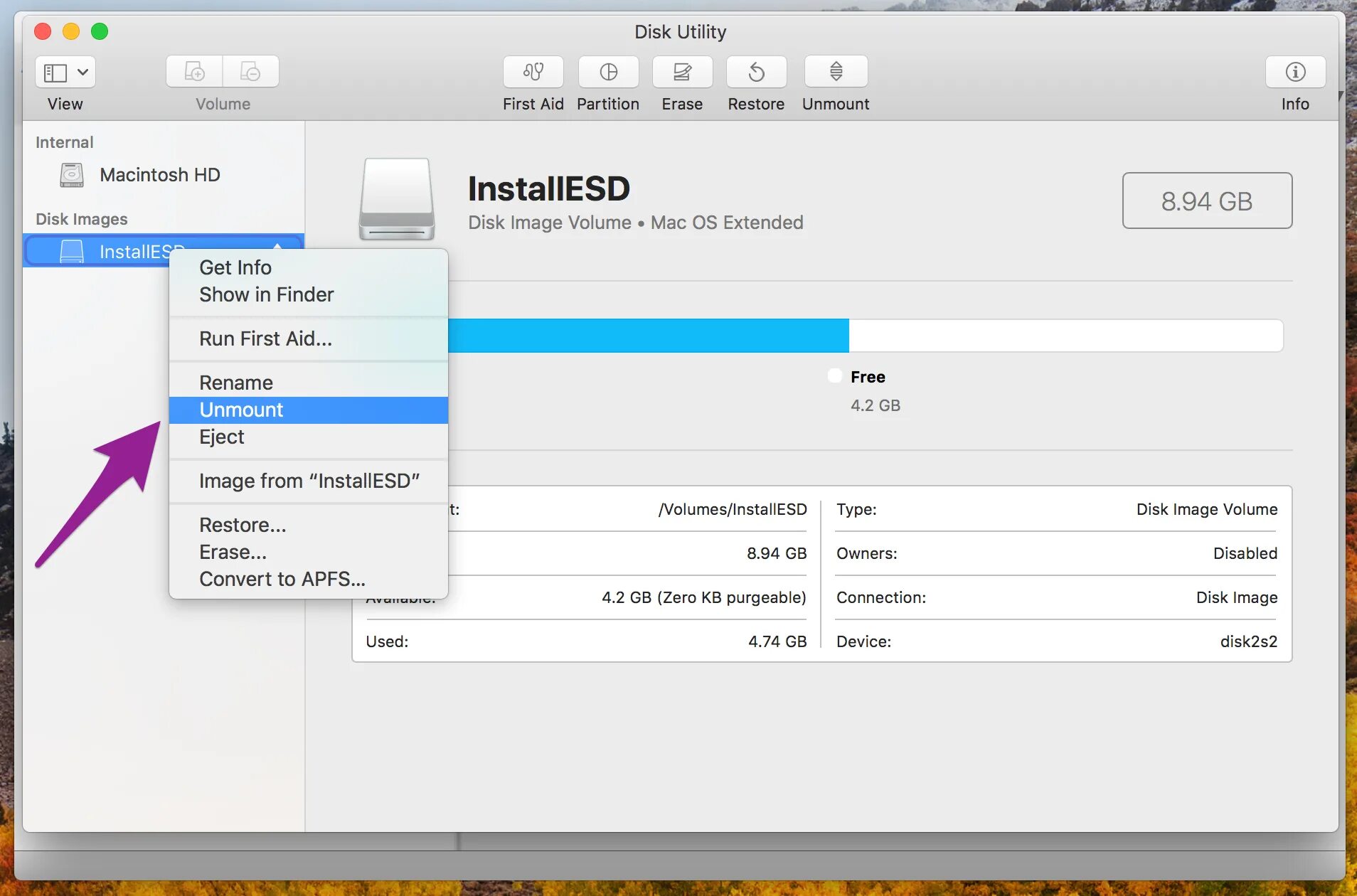Image resolution: width=1357 pixels, height=896 pixels.
Task: Choose Get Info from the context menu
Action: click(309, 267)
